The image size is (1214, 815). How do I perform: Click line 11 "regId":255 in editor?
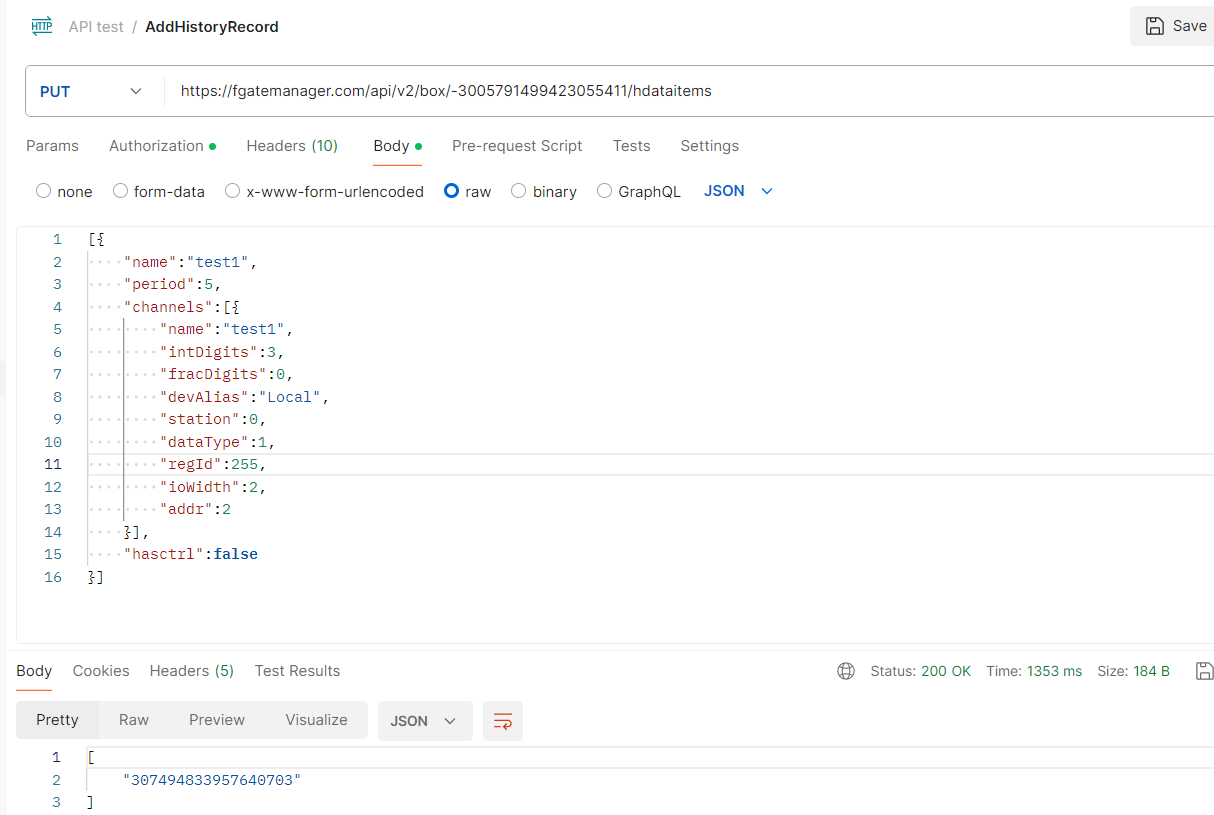tap(213, 465)
